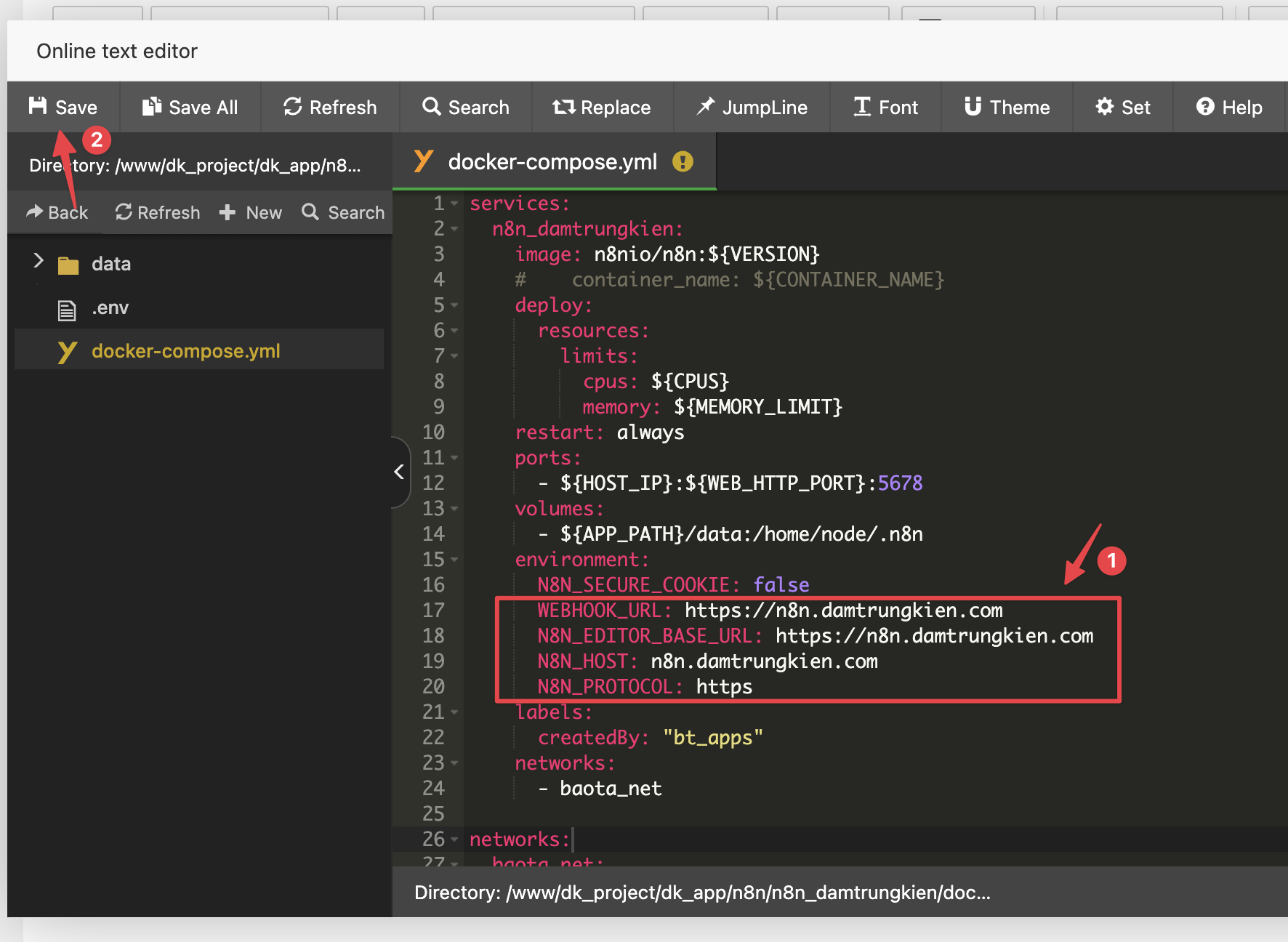Click baota_net entry on line 24
The width and height of the screenshot is (1288, 942).
(x=611, y=789)
